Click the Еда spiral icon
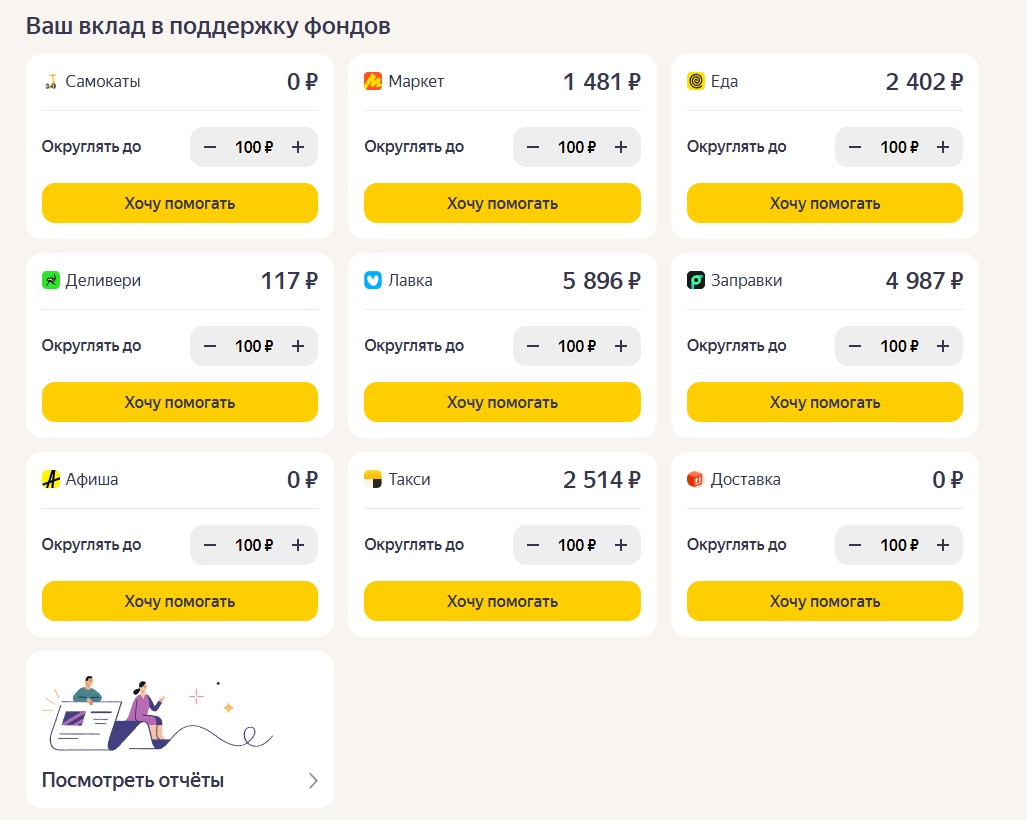The width and height of the screenshot is (1027, 820). tap(696, 81)
